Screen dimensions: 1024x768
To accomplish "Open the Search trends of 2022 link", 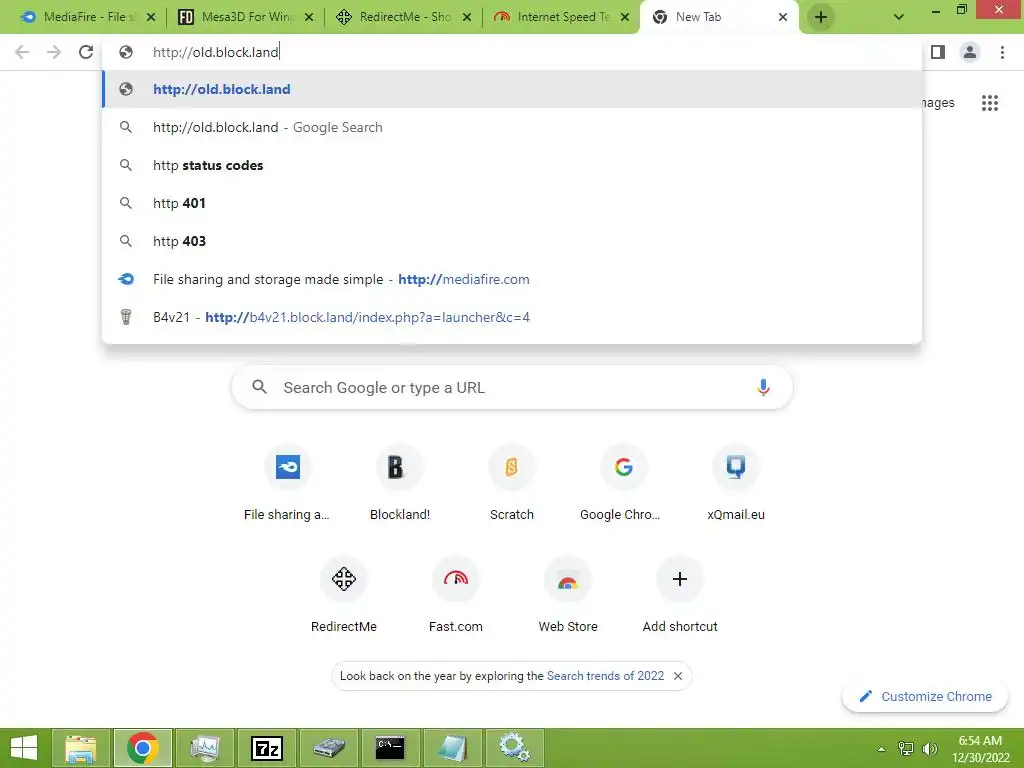I will [x=605, y=676].
